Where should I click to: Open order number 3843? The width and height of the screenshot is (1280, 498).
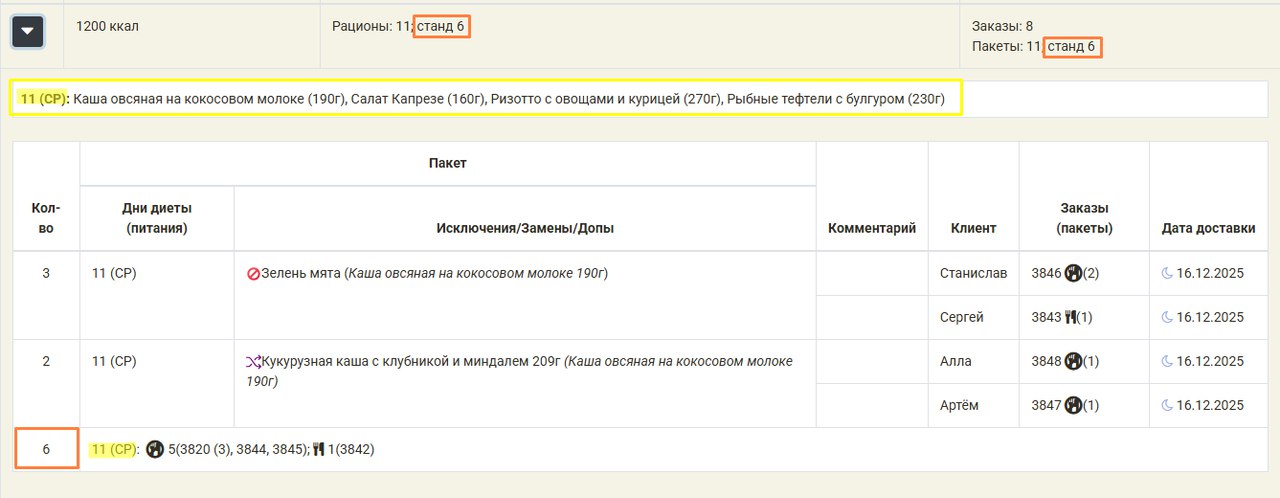(x=1046, y=317)
